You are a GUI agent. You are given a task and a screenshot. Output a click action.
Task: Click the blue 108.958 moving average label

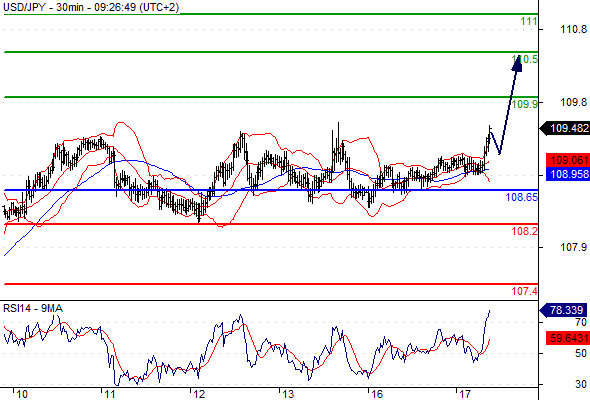568,173
